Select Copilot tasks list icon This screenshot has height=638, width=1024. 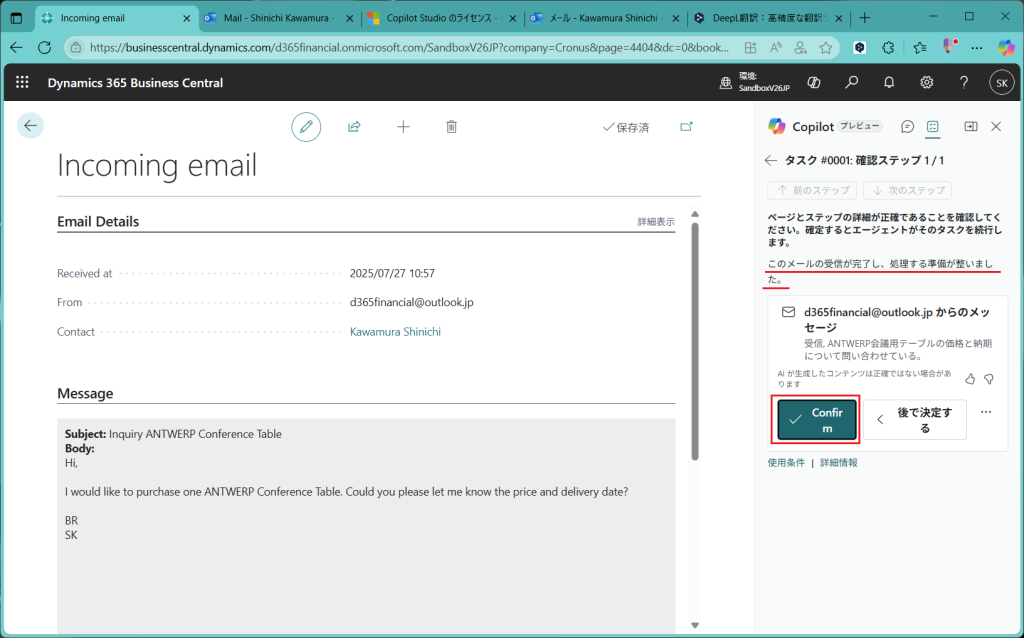[x=933, y=127]
